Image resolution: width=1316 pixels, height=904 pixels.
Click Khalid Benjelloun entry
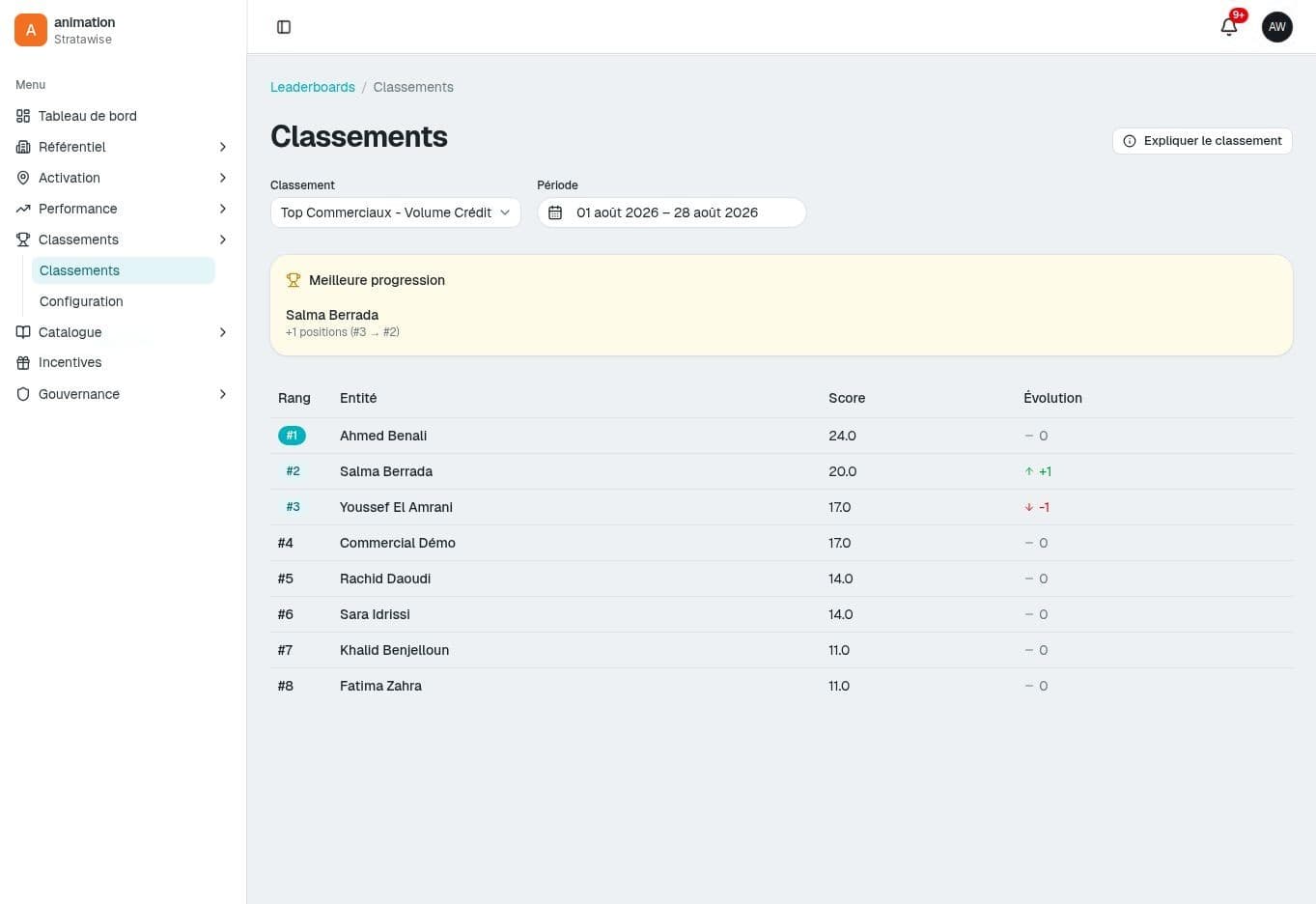click(x=394, y=650)
